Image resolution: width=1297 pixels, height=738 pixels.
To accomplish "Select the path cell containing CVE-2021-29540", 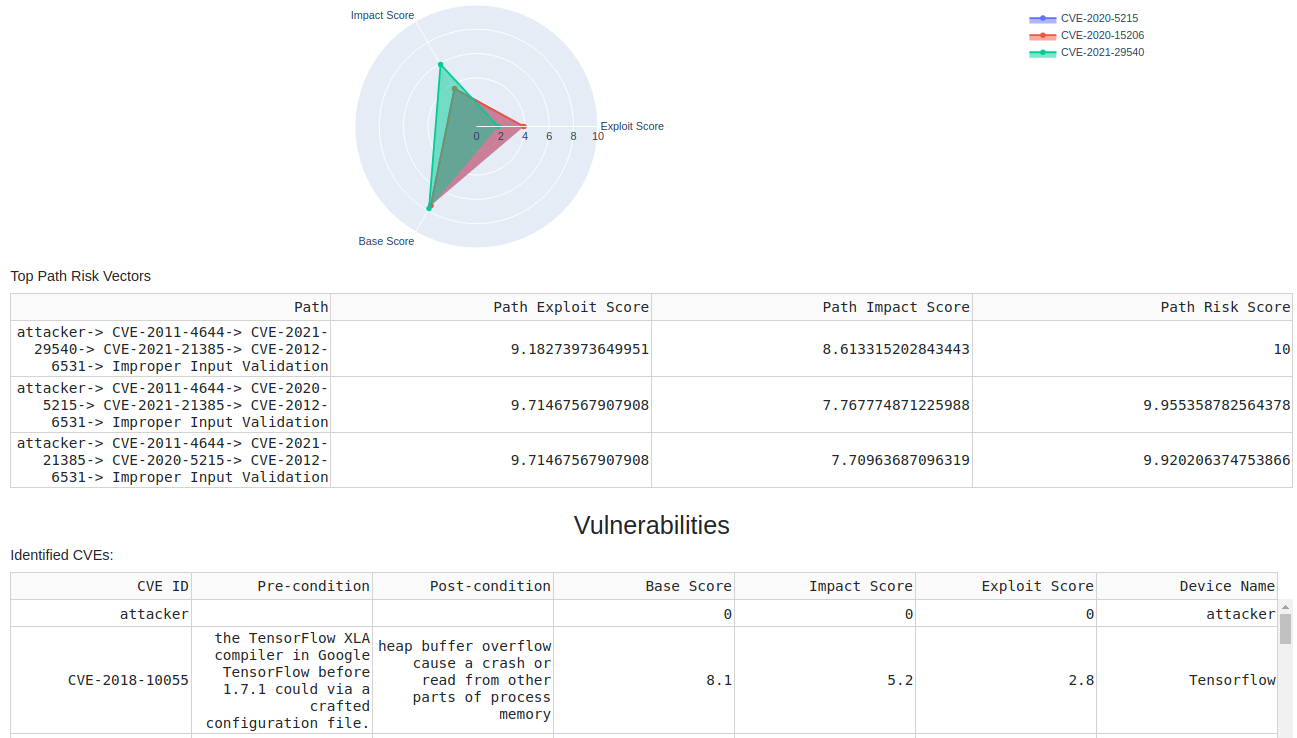I will 170,349.
